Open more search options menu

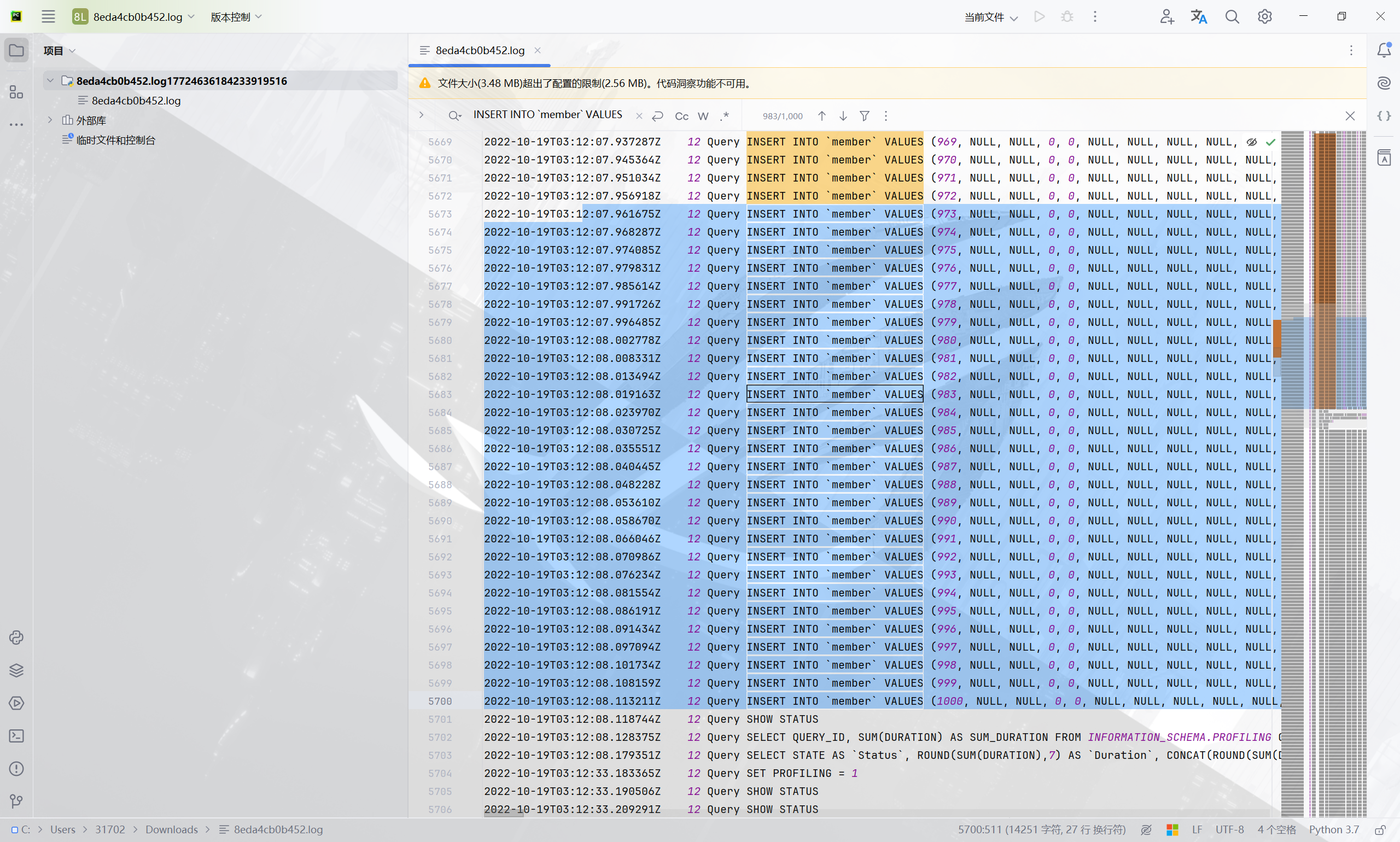click(x=886, y=116)
